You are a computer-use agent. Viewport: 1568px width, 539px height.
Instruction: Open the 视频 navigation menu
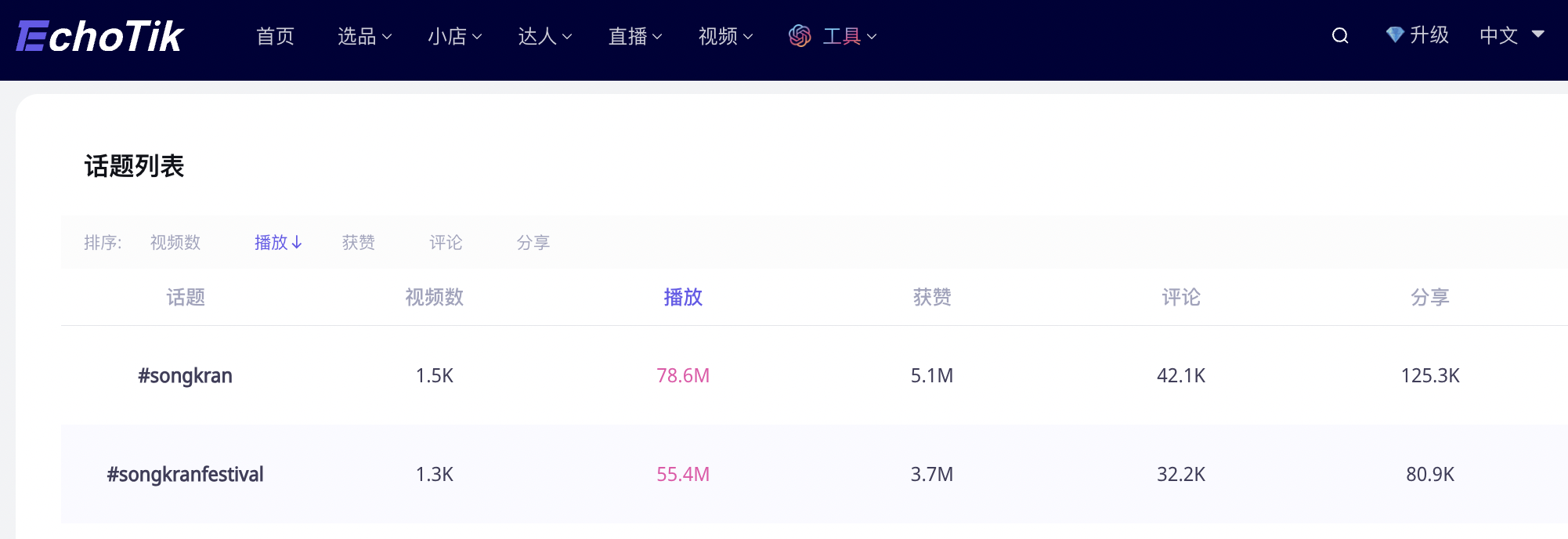[725, 36]
